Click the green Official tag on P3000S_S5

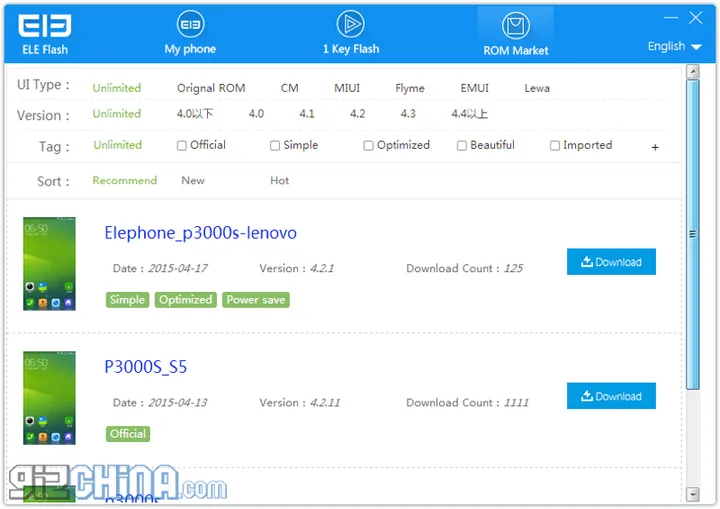(128, 434)
